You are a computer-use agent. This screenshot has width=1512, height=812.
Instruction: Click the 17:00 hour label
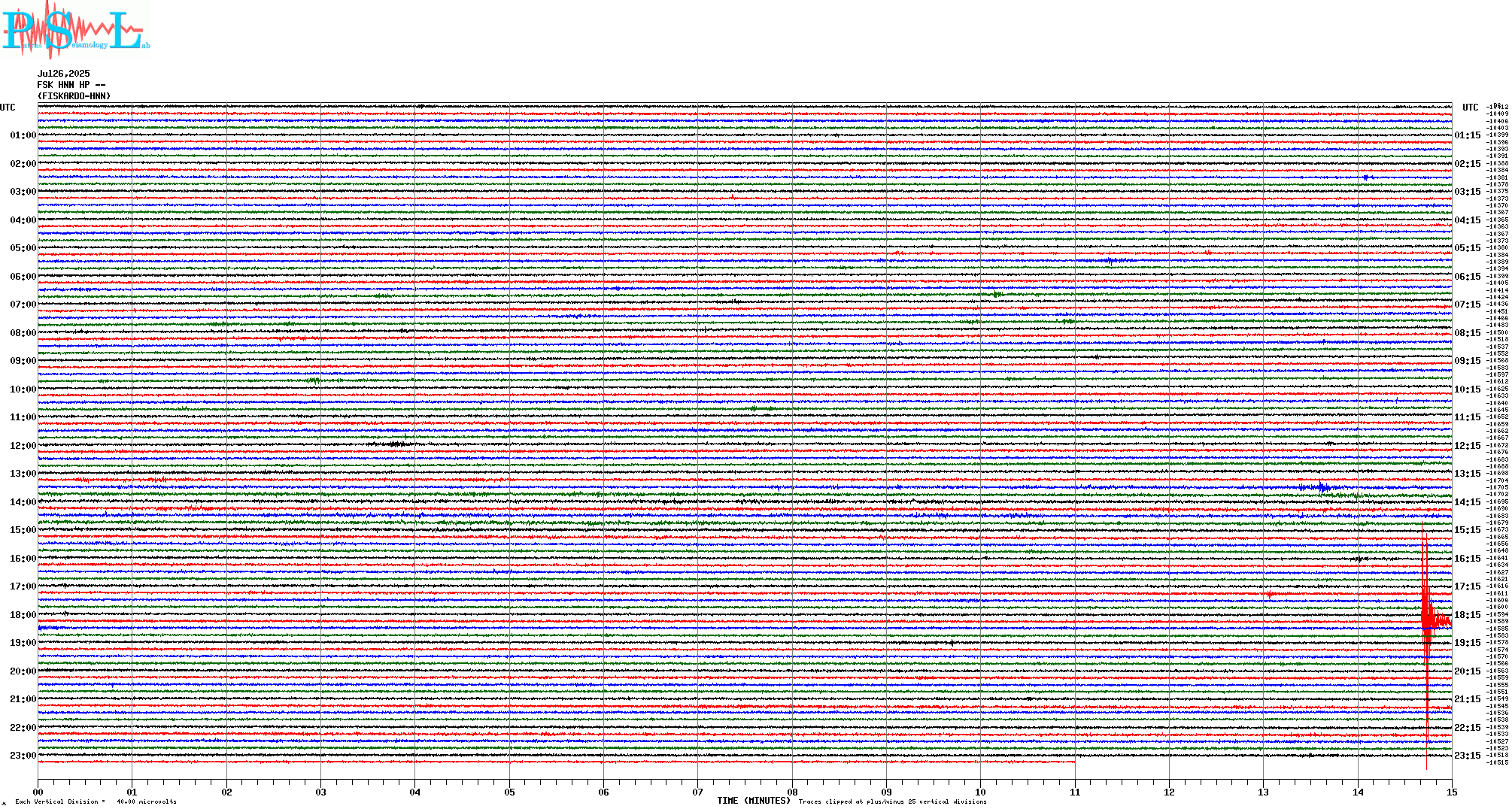[x=23, y=586]
